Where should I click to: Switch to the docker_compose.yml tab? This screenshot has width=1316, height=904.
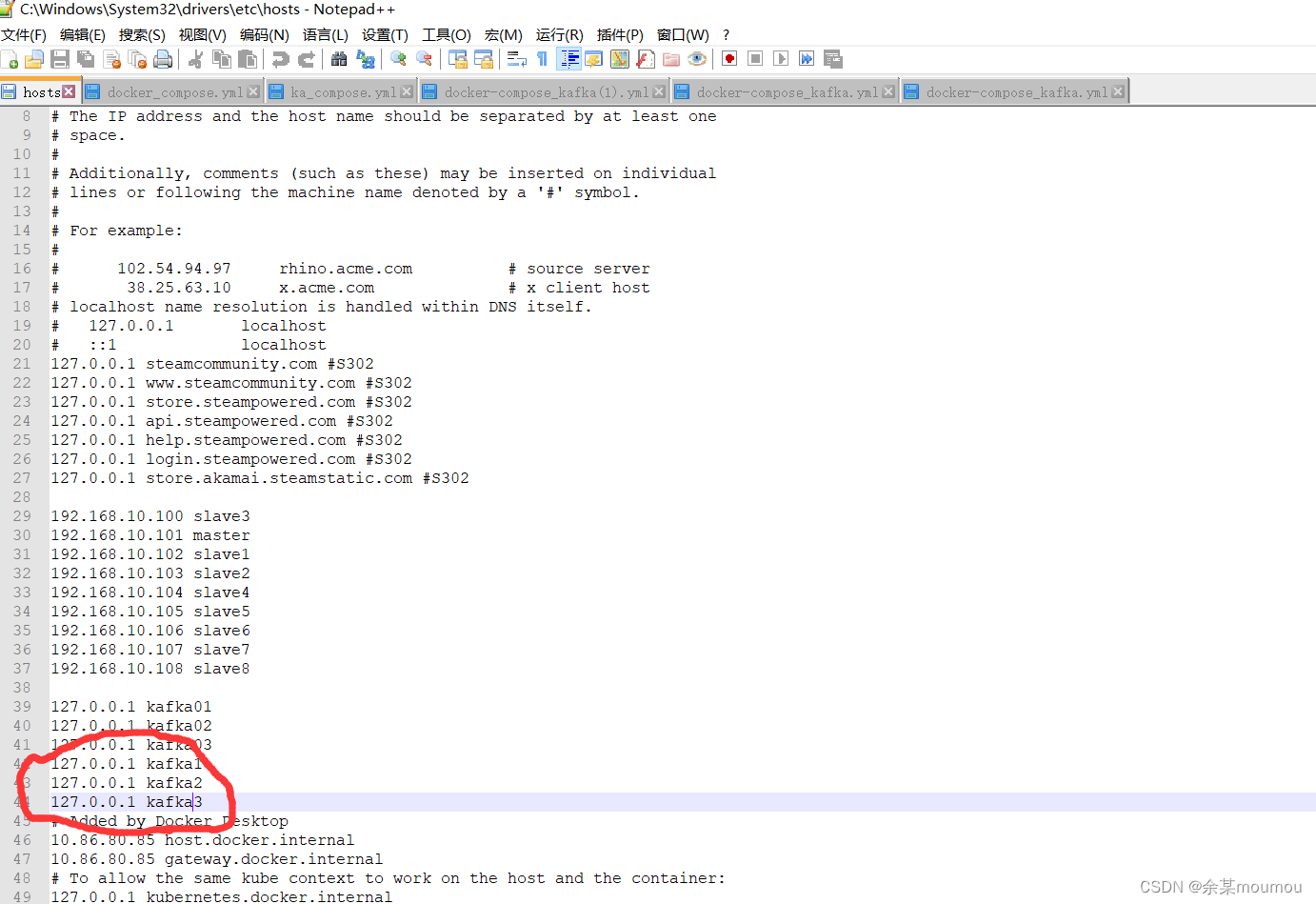click(174, 92)
